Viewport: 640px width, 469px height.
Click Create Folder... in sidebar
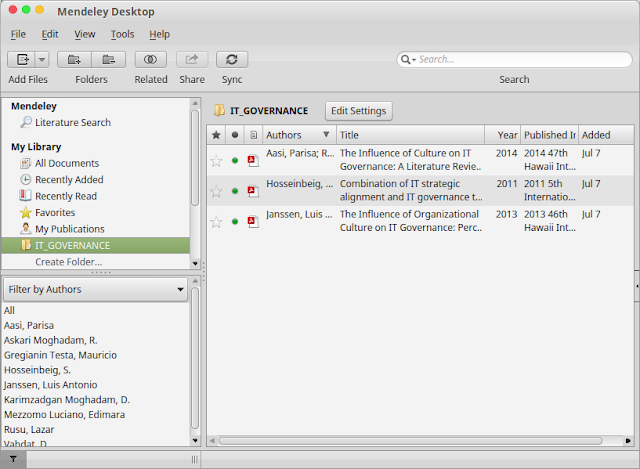69,262
